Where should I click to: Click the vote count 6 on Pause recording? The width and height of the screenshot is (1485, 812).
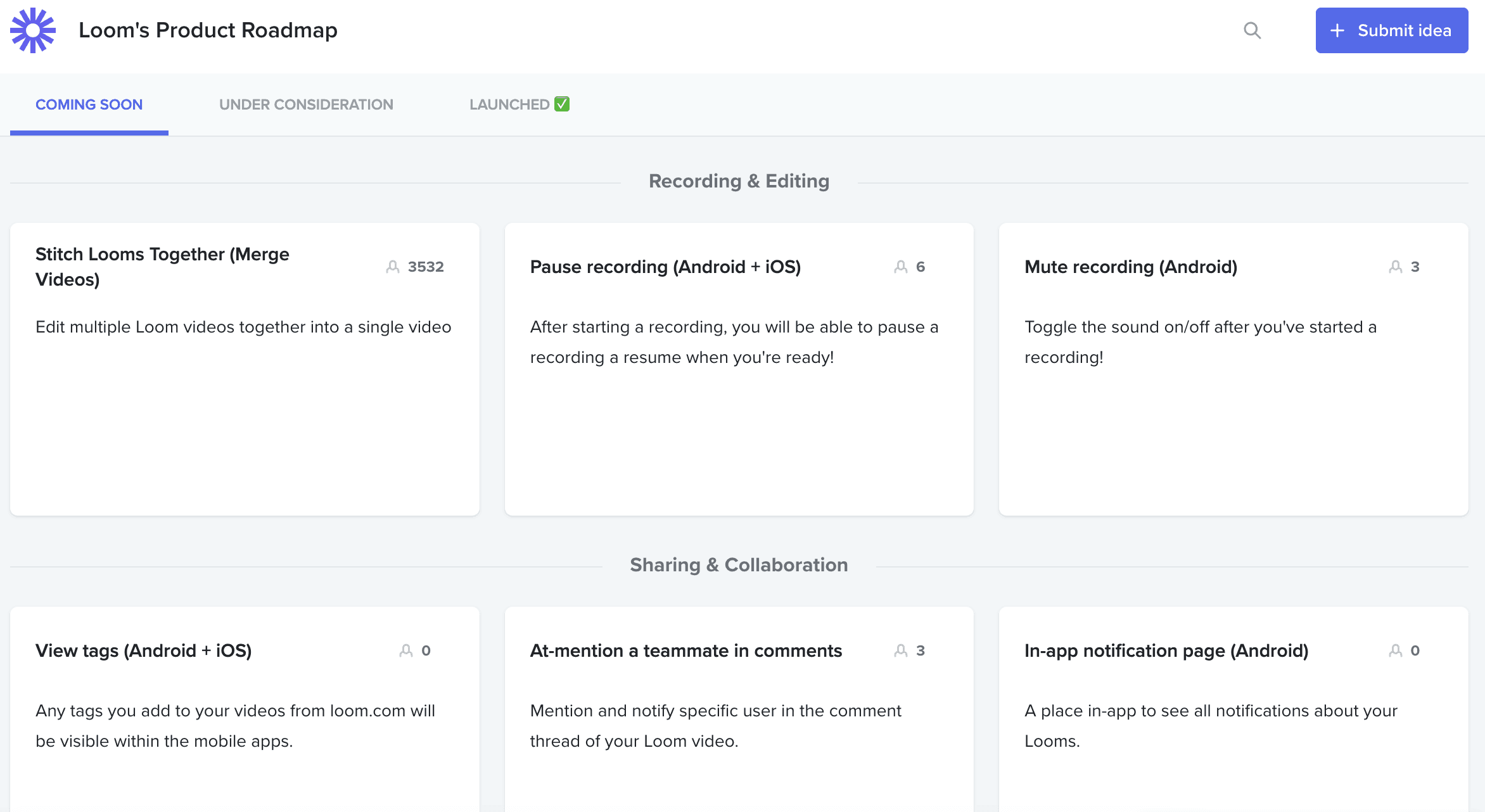[921, 267]
